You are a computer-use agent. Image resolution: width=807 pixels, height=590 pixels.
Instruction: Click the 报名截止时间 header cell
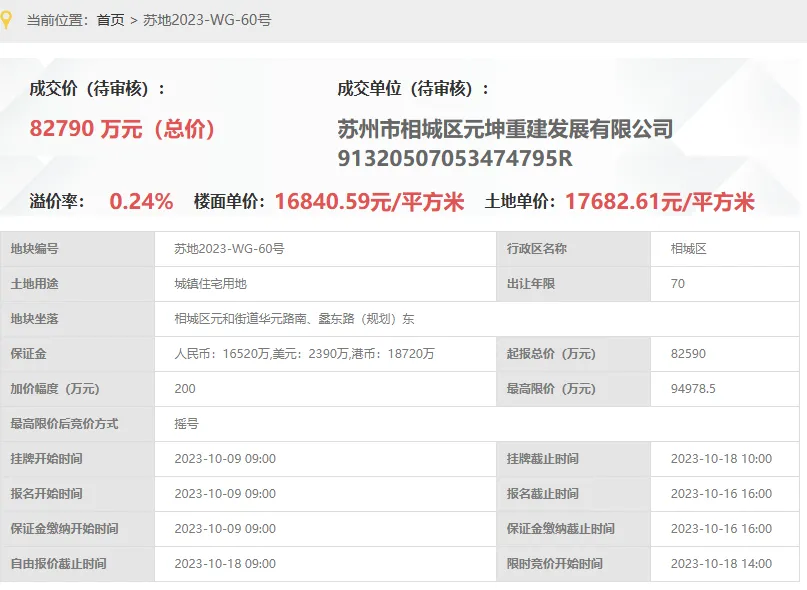pos(573,494)
